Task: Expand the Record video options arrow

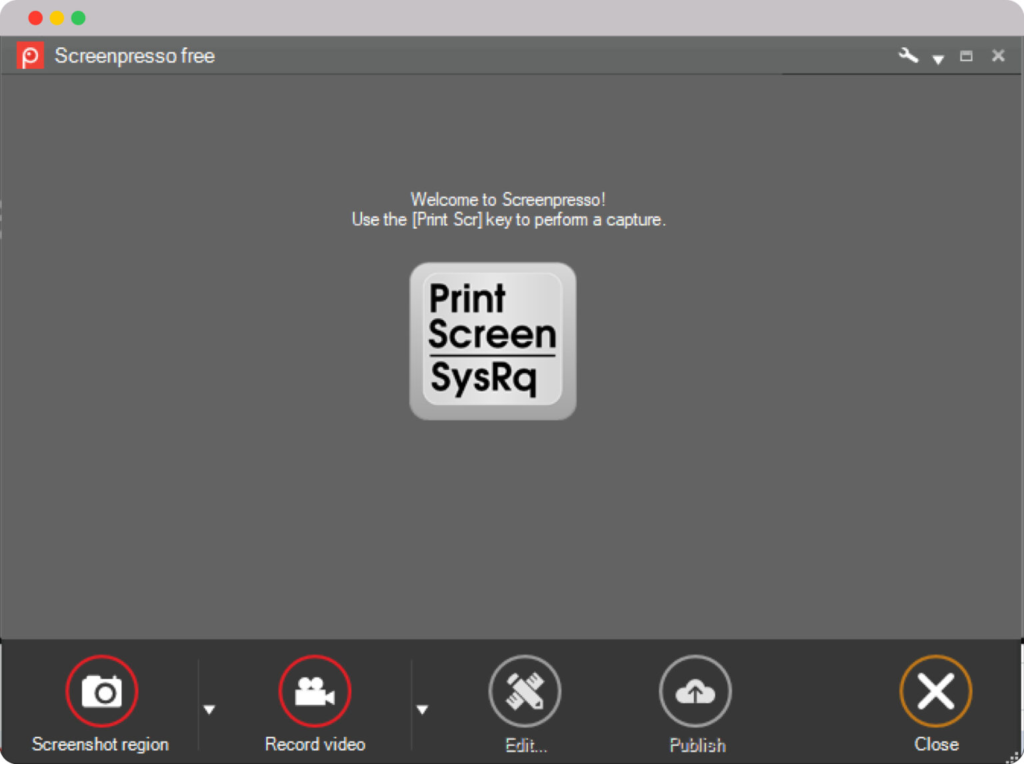Action: pyautogui.click(x=422, y=710)
